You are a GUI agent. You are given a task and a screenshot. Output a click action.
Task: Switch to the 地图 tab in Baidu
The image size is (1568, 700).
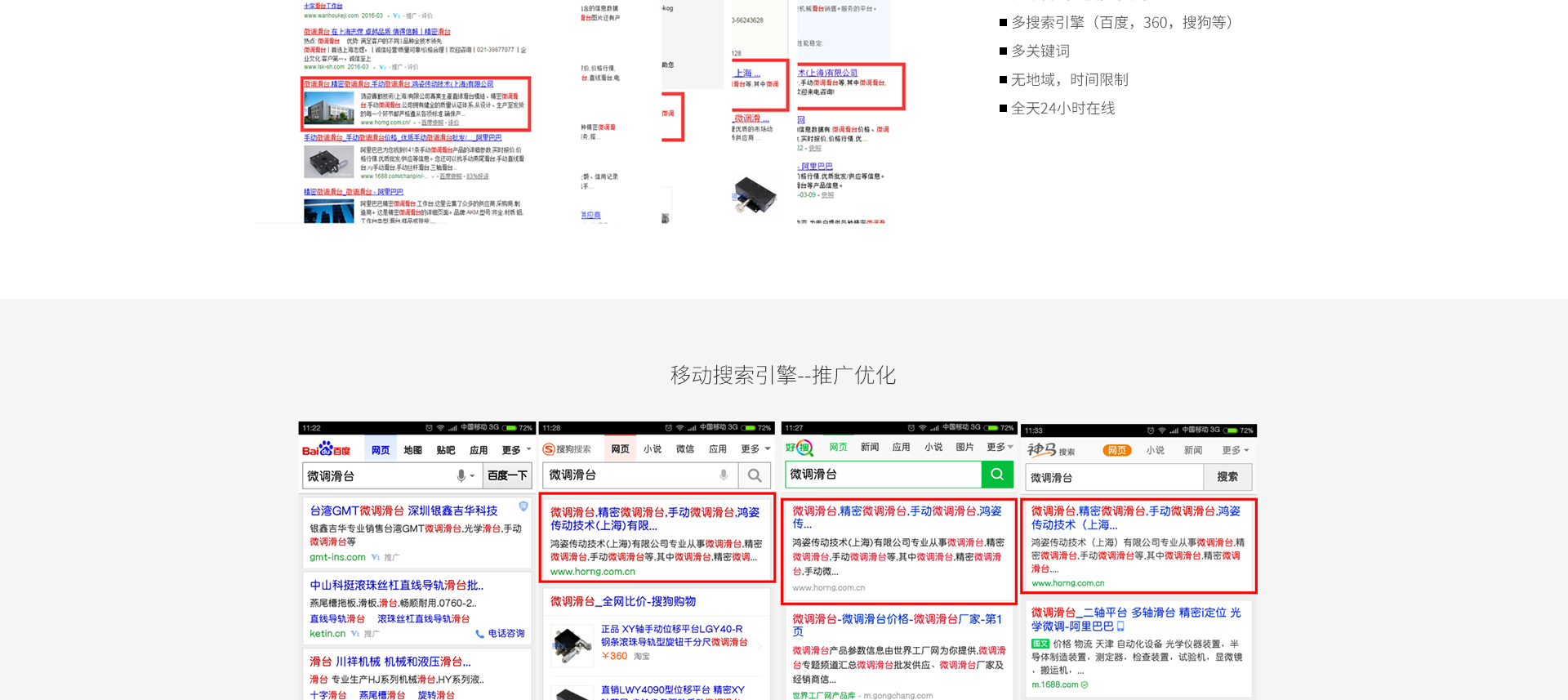click(x=413, y=450)
